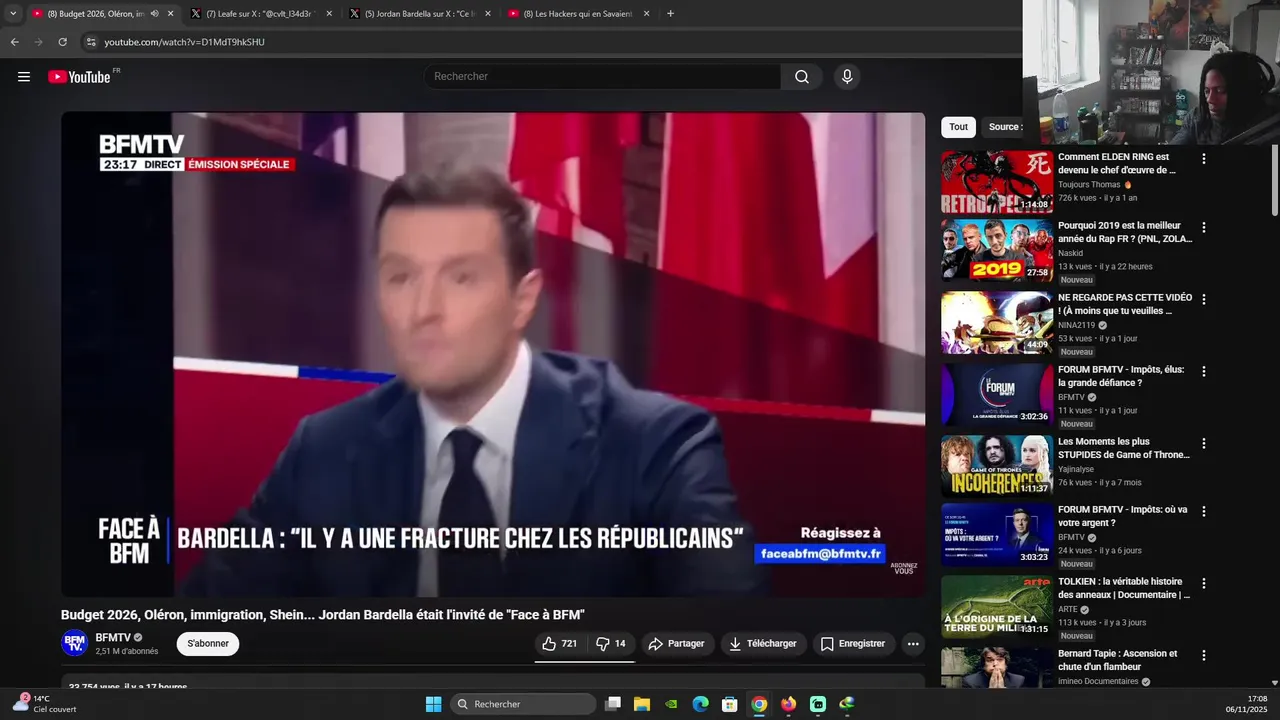
Task: Open options for Impôts, élus video
Action: click(1203, 371)
